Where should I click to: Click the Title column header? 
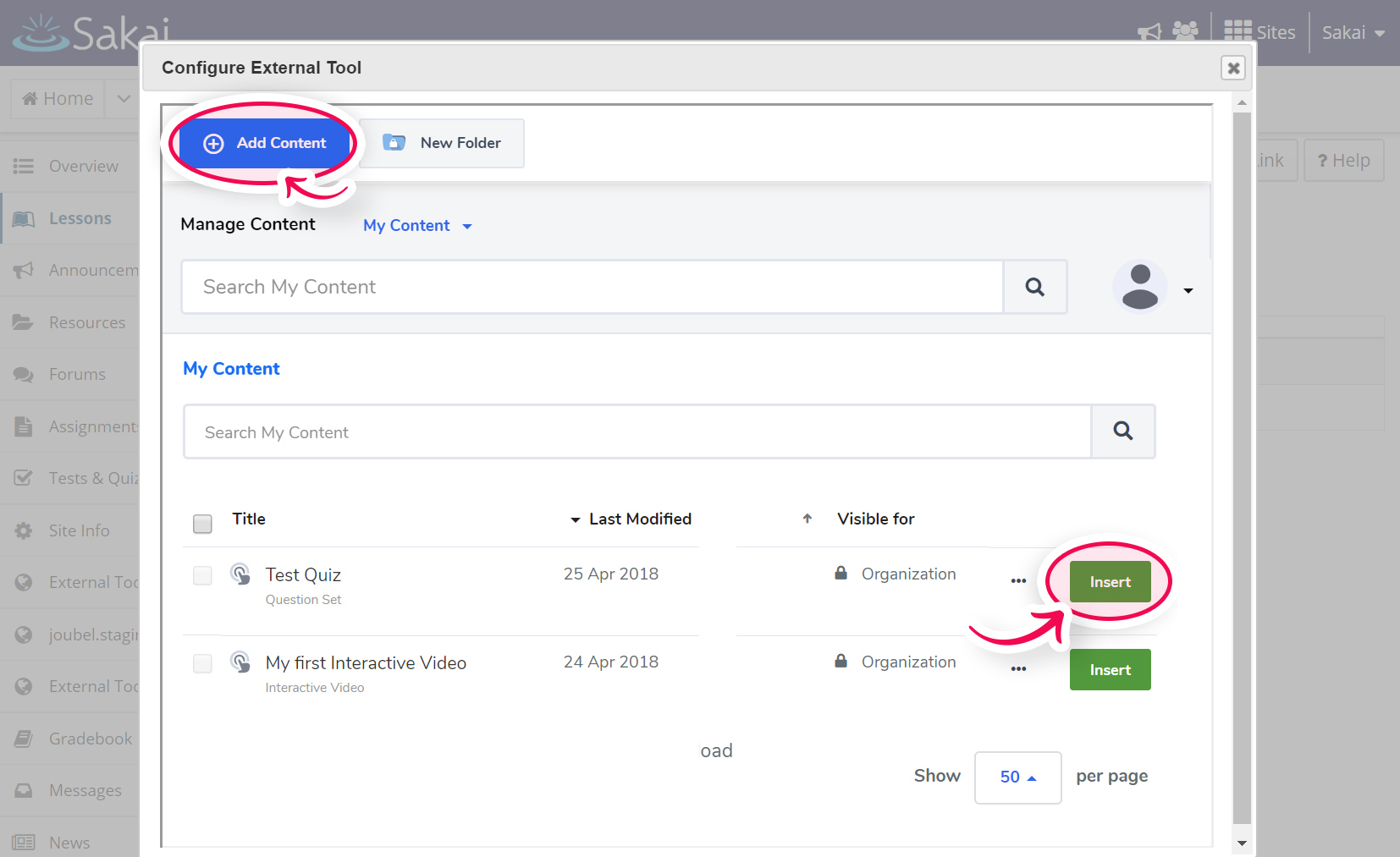click(x=249, y=519)
